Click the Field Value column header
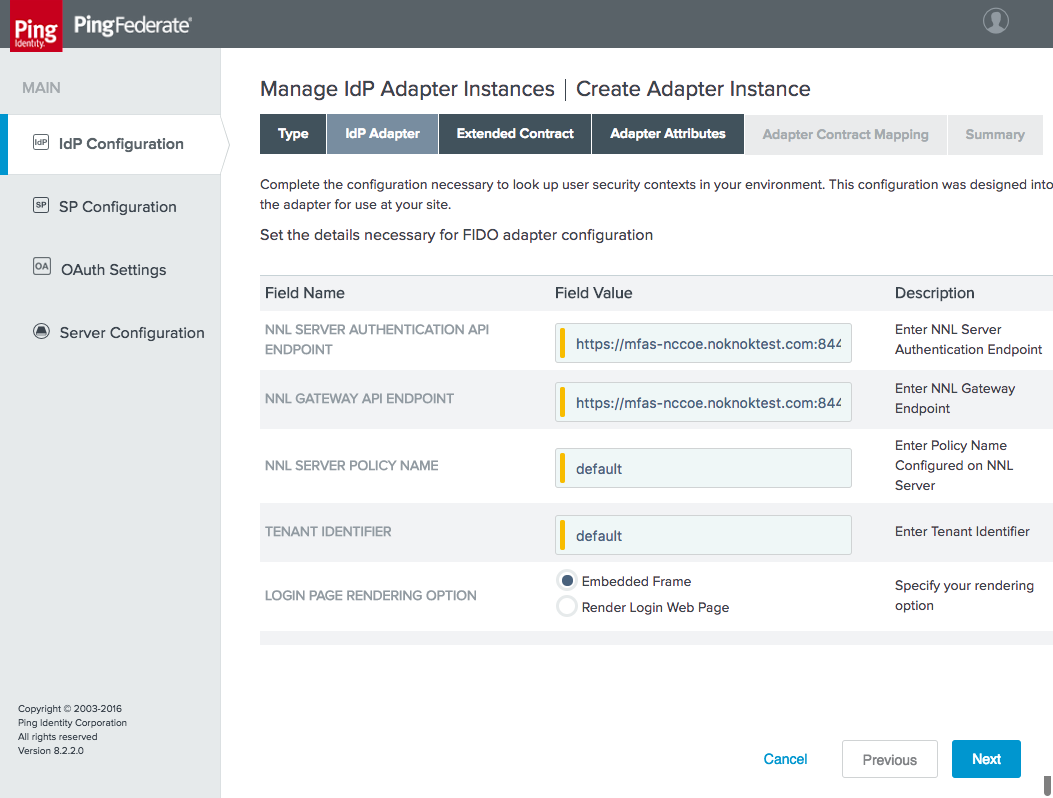The width and height of the screenshot is (1053, 798). click(593, 293)
